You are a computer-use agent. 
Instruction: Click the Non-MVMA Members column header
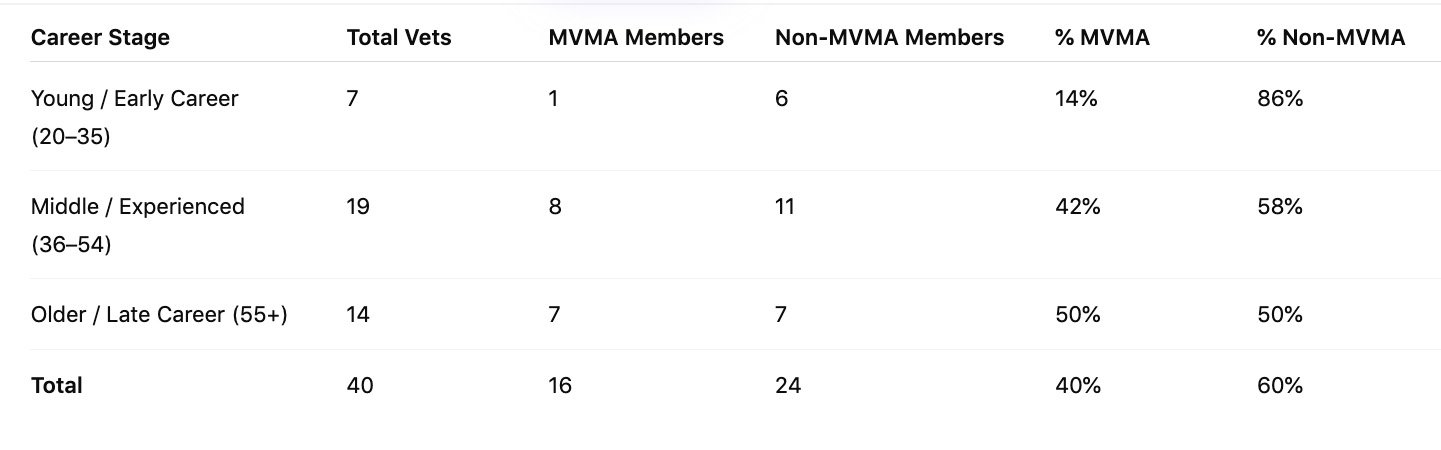coord(889,38)
